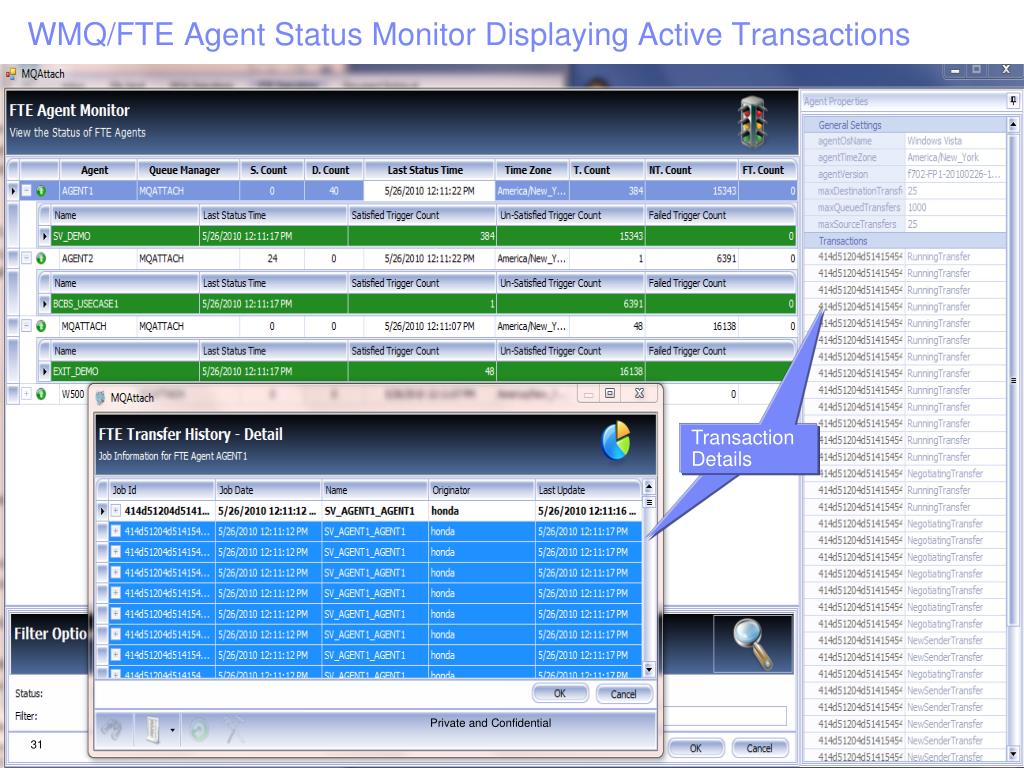1024x768 pixels.
Task: Open the dropdown arrow next to the door toolbar icon
Action: (x=172, y=729)
